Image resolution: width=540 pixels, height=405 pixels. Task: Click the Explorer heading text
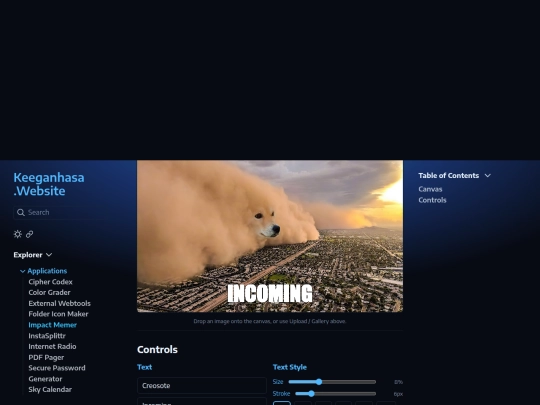click(x=28, y=255)
